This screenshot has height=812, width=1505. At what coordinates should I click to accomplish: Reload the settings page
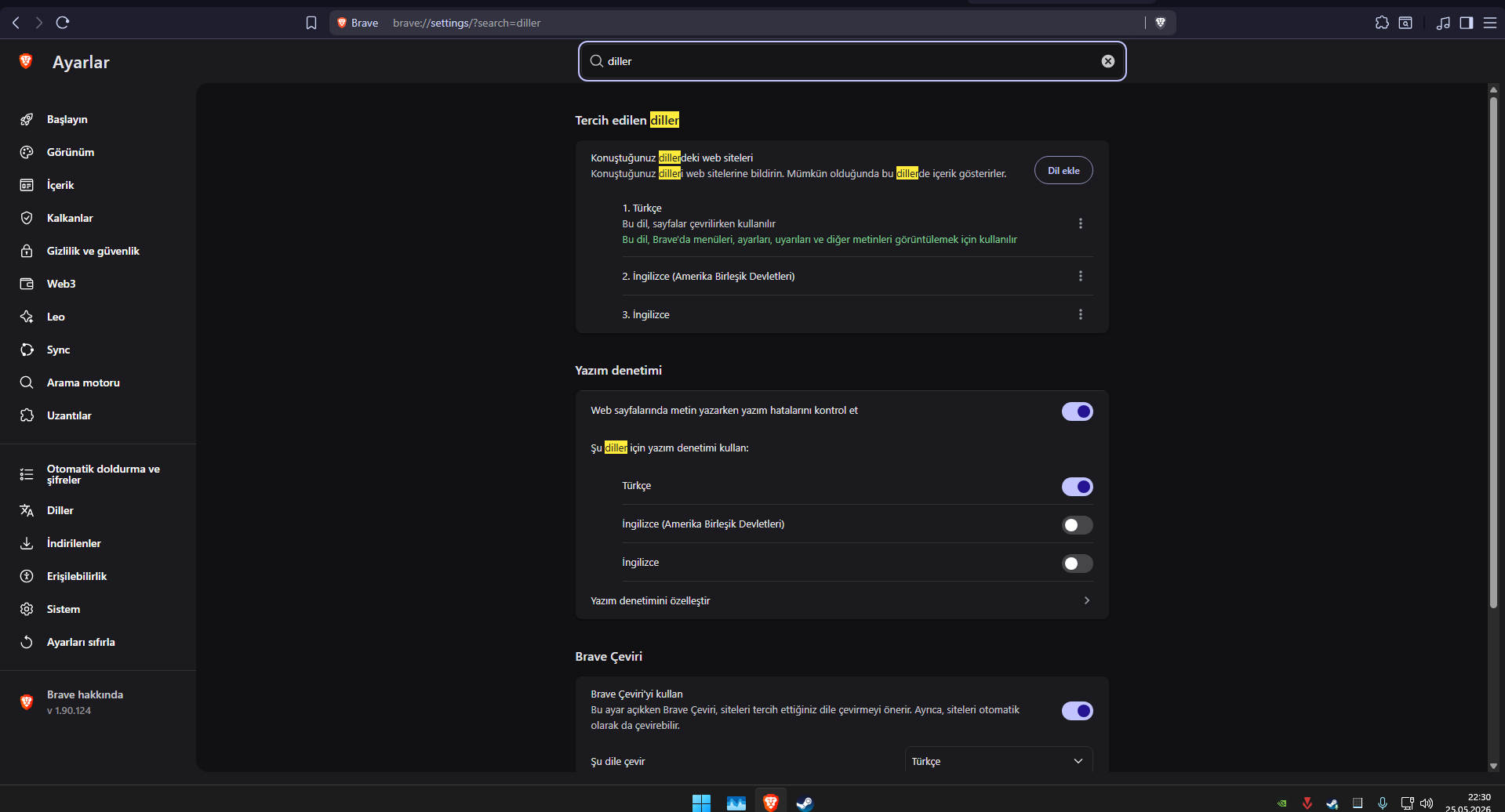[63, 23]
